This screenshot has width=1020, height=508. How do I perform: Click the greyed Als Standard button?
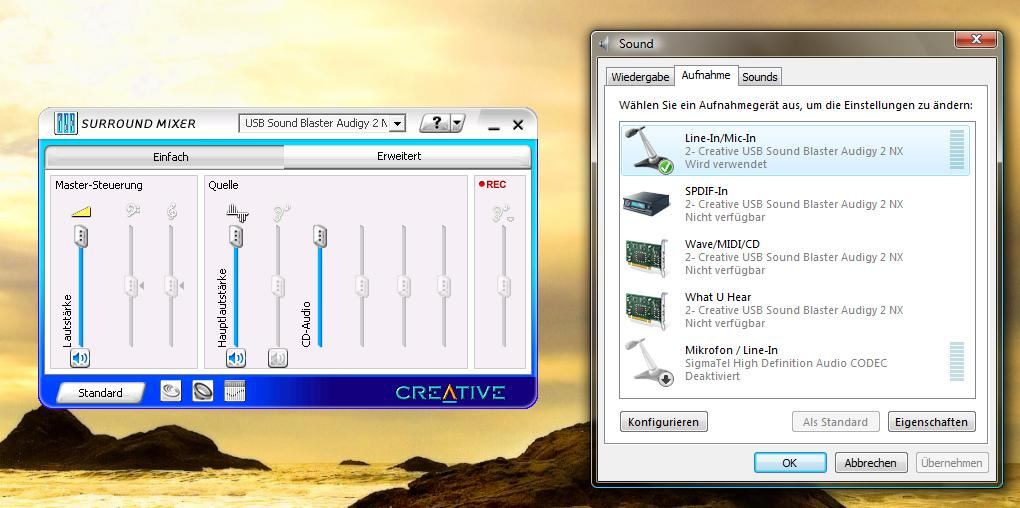835,421
